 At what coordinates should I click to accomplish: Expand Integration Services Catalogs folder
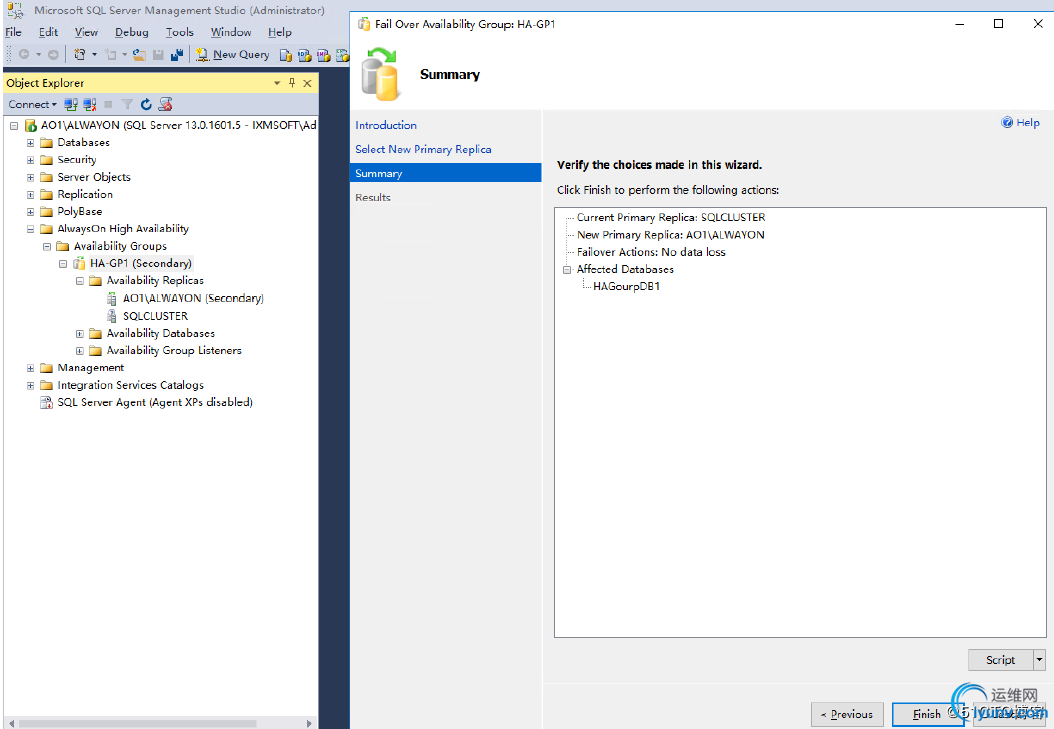[x=30, y=386]
